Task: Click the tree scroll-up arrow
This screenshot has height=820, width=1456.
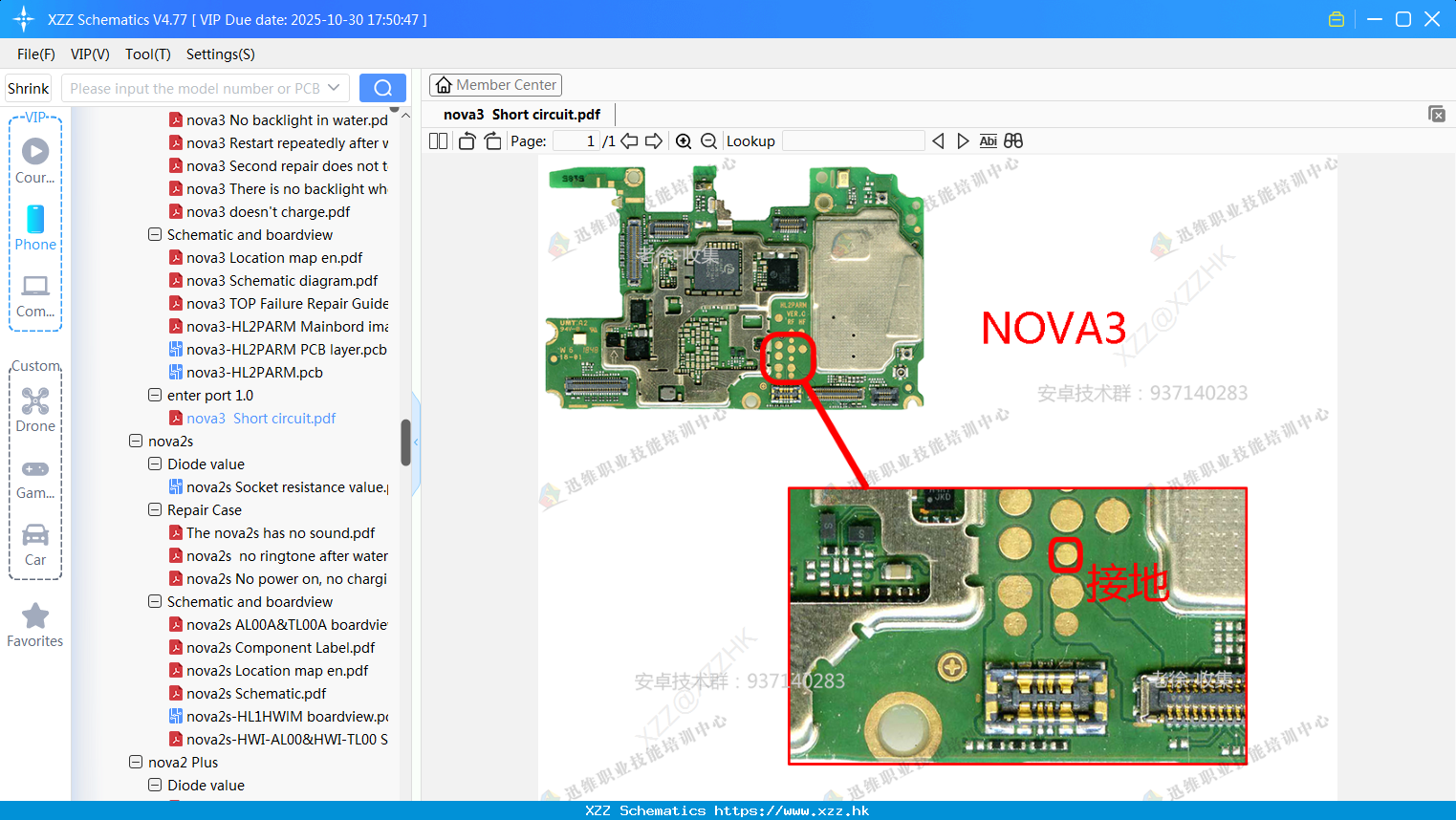Action: click(405, 116)
